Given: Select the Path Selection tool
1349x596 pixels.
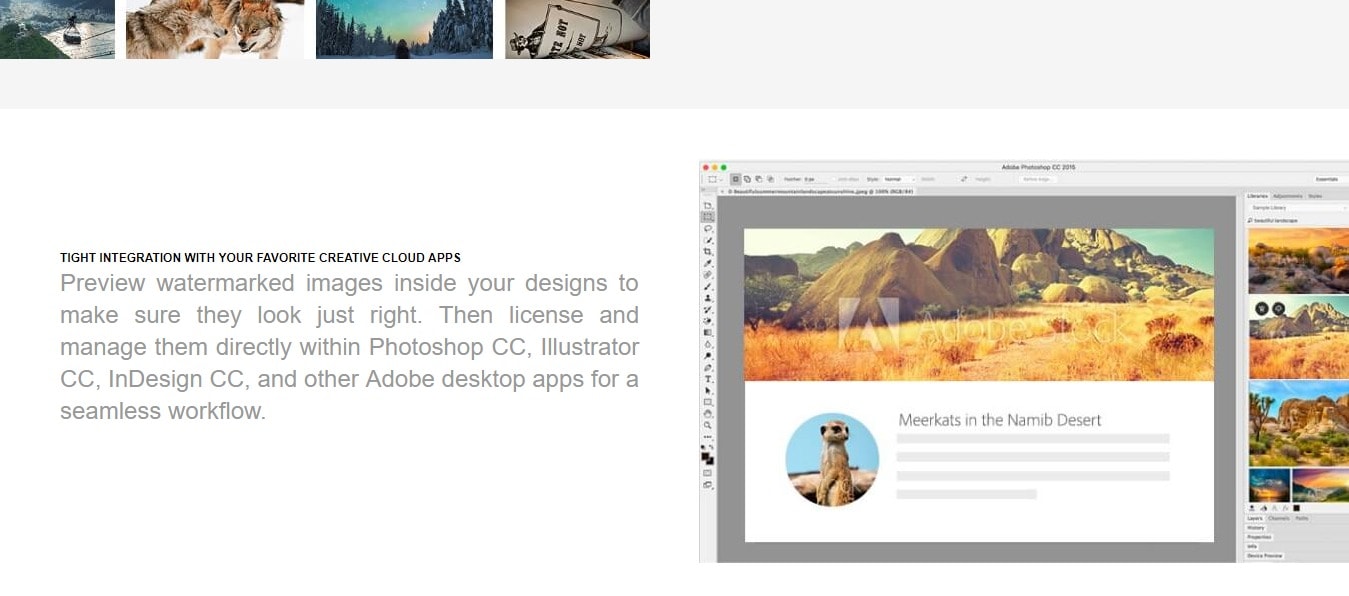Looking at the screenshot, I should pyautogui.click(x=708, y=390).
